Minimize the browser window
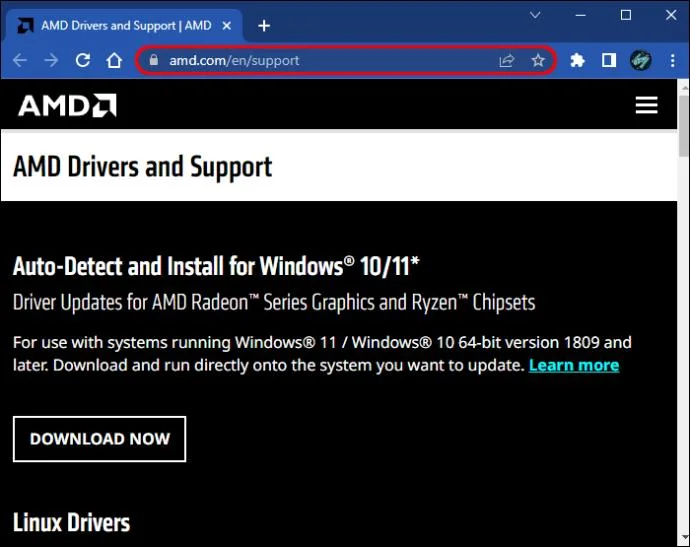Image resolution: width=690 pixels, height=547 pixels. coord(580,15)
